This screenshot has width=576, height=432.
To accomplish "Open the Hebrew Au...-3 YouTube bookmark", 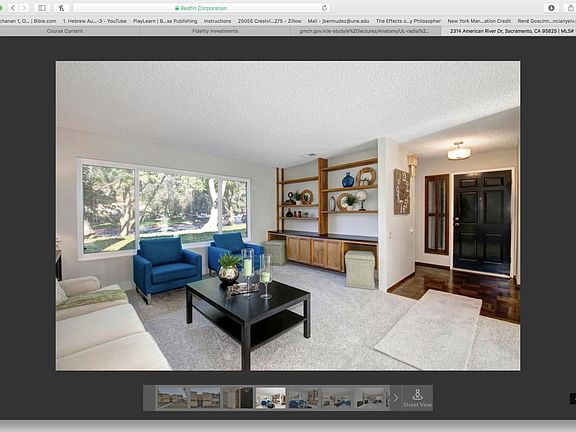I will coord(95,21).
